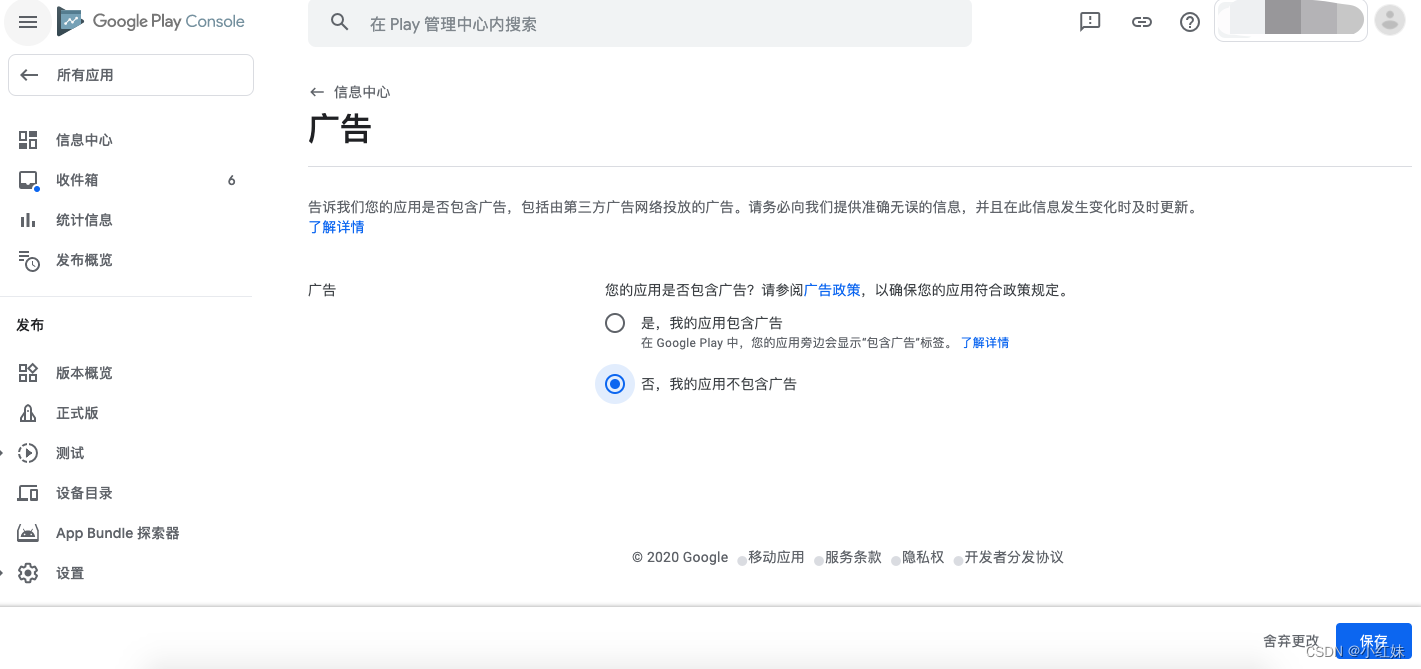
Task: Click the Google Play Console logo
Action: (150, 21)
